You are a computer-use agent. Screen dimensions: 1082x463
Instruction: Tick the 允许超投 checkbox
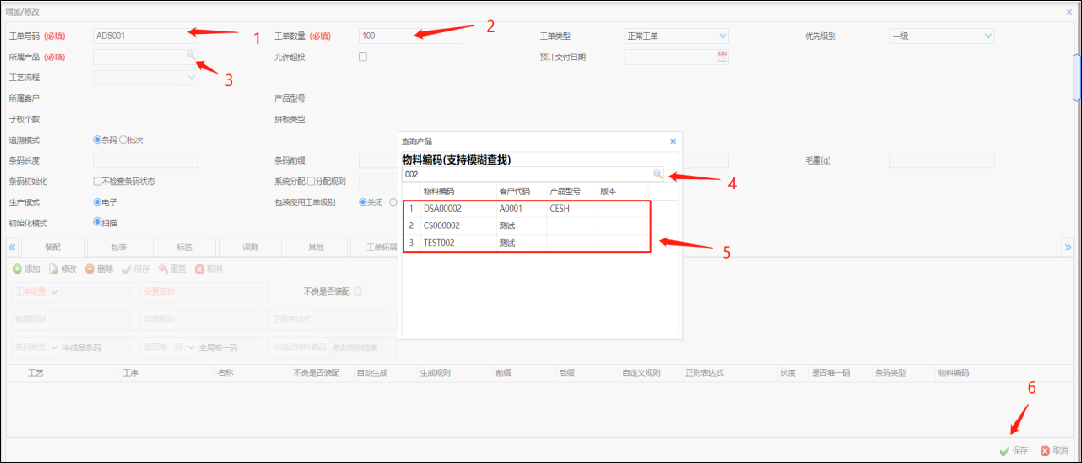coord(363,57)
